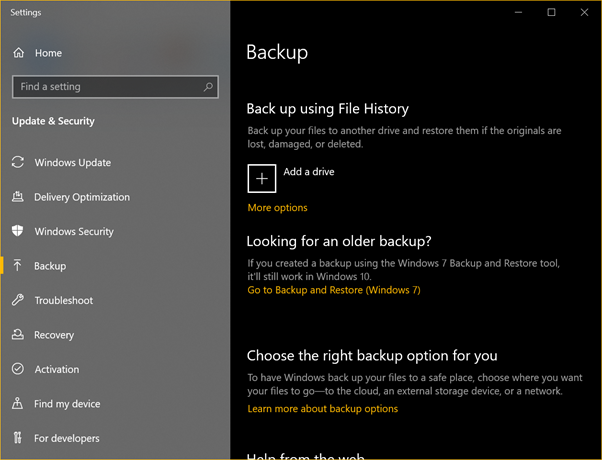Open For developers settings
The height and width of the screenshot is (460, 602).
click(66, 438)
